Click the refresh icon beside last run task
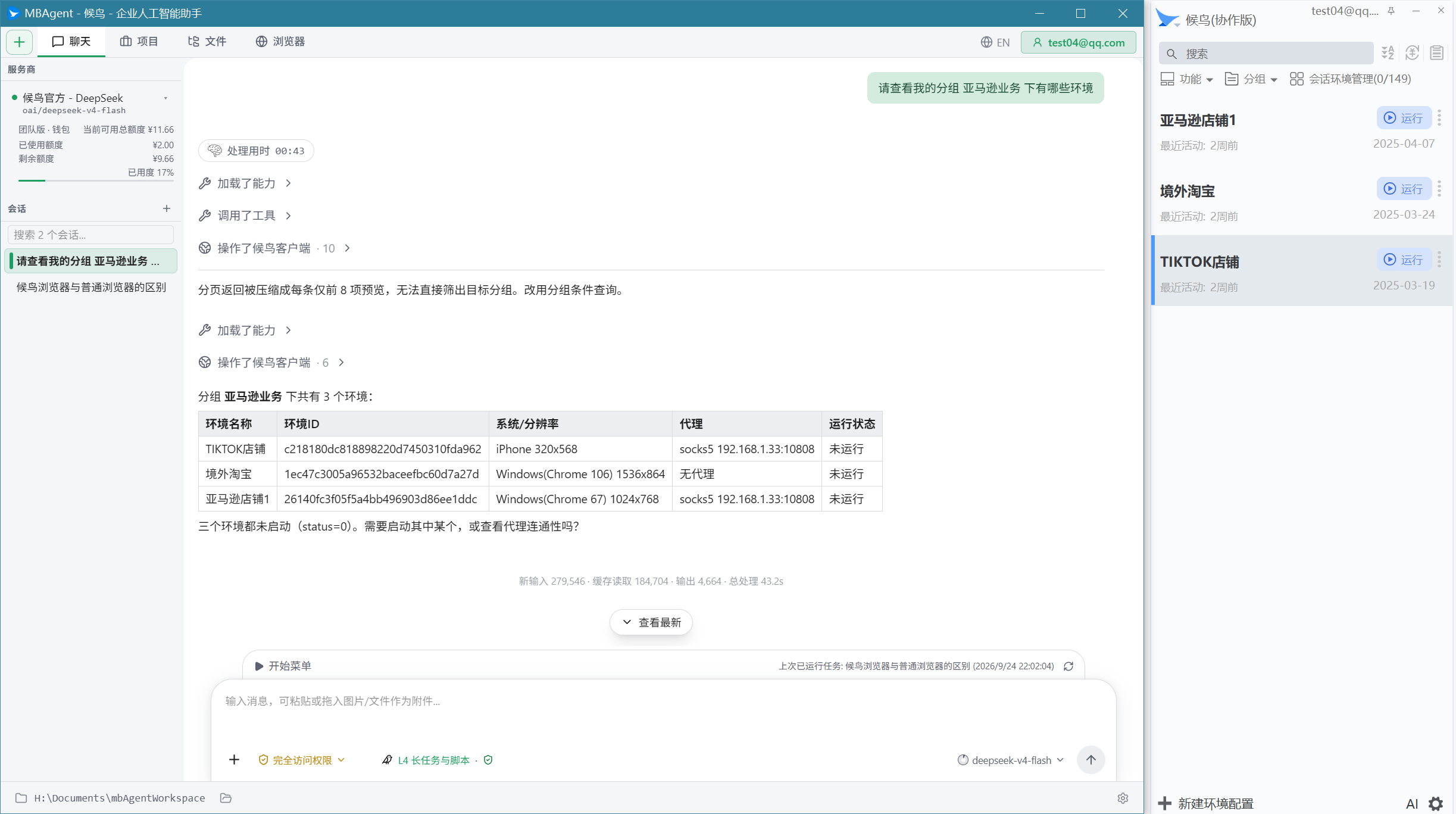1456x814 pixels. (x=1068, y=666)
